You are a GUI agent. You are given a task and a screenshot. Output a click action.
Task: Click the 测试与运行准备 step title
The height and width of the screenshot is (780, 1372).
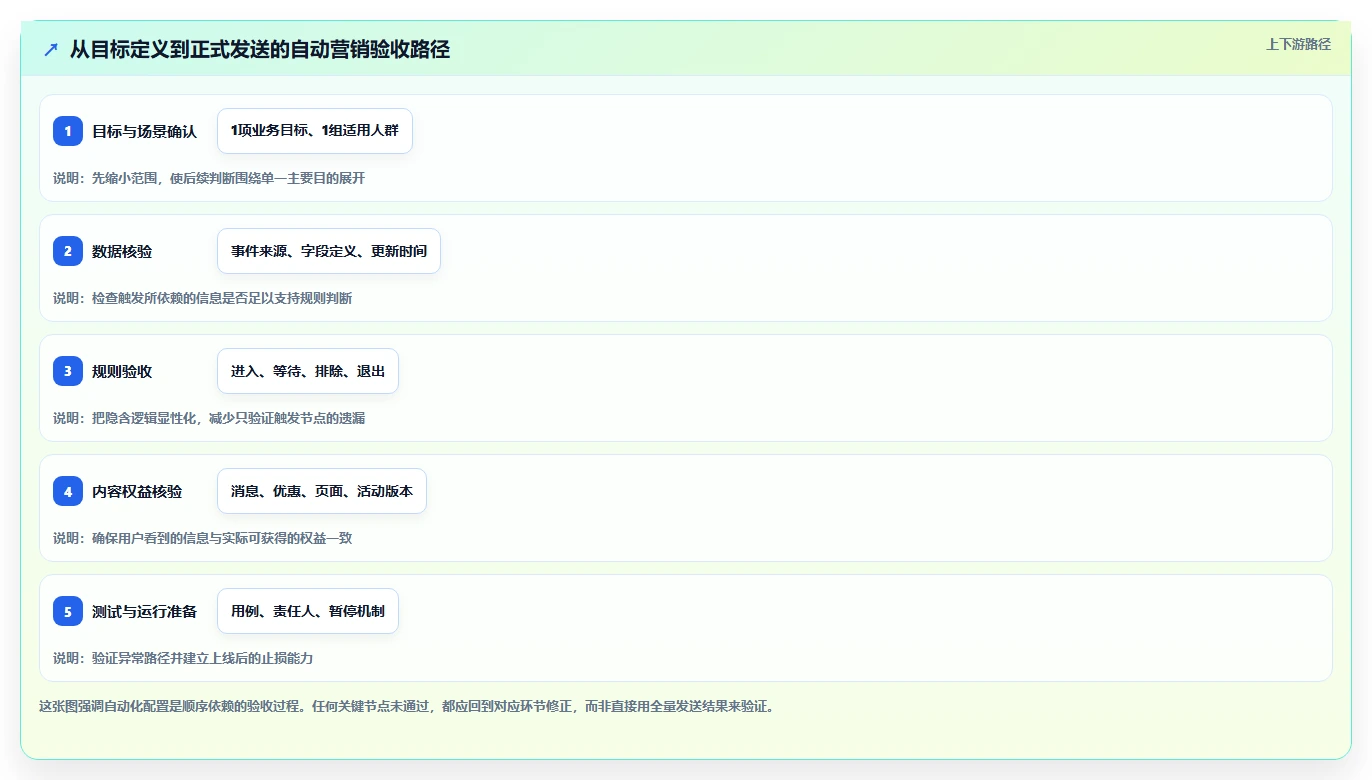click(145, 611)
